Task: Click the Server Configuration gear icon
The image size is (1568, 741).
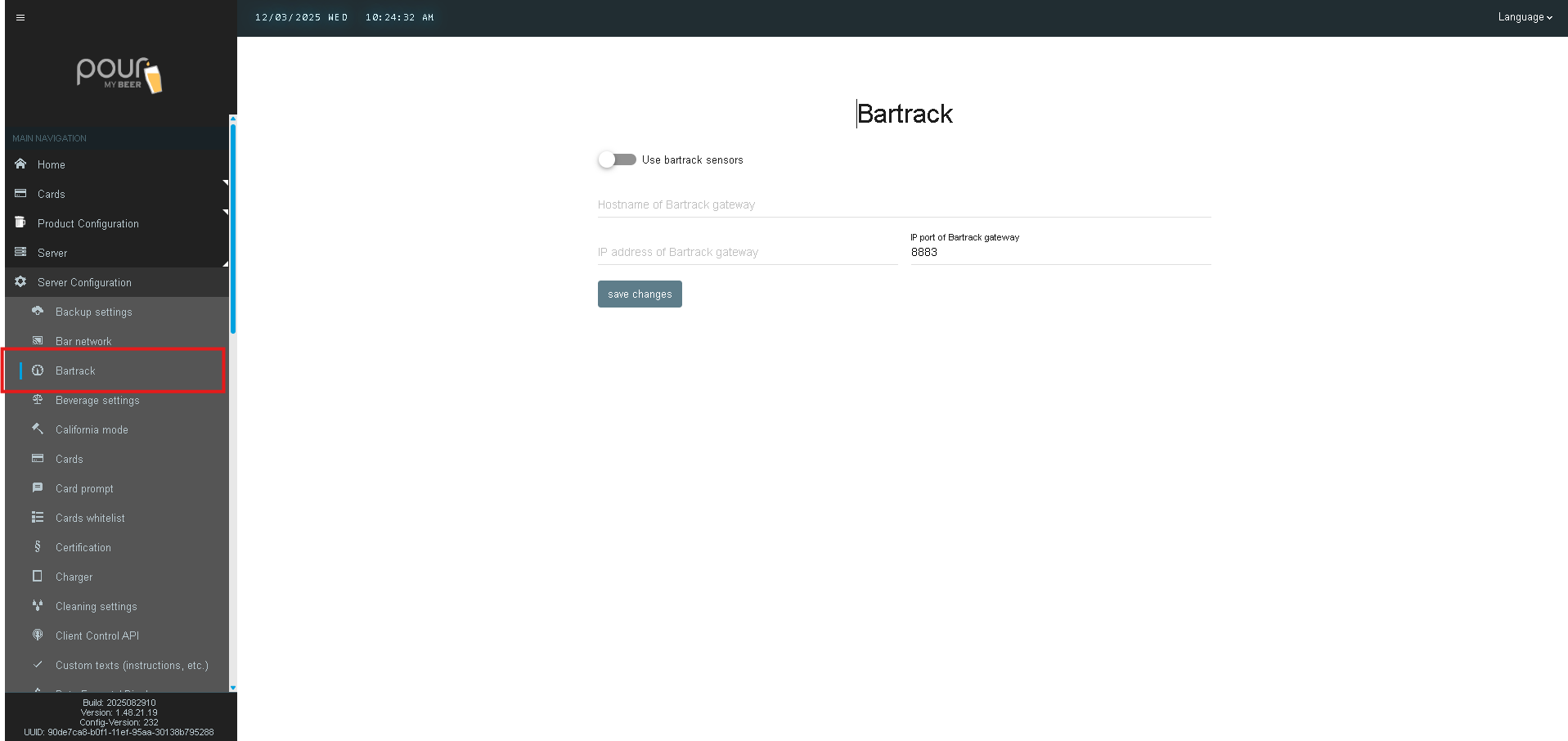Action: tap(20, 282)
